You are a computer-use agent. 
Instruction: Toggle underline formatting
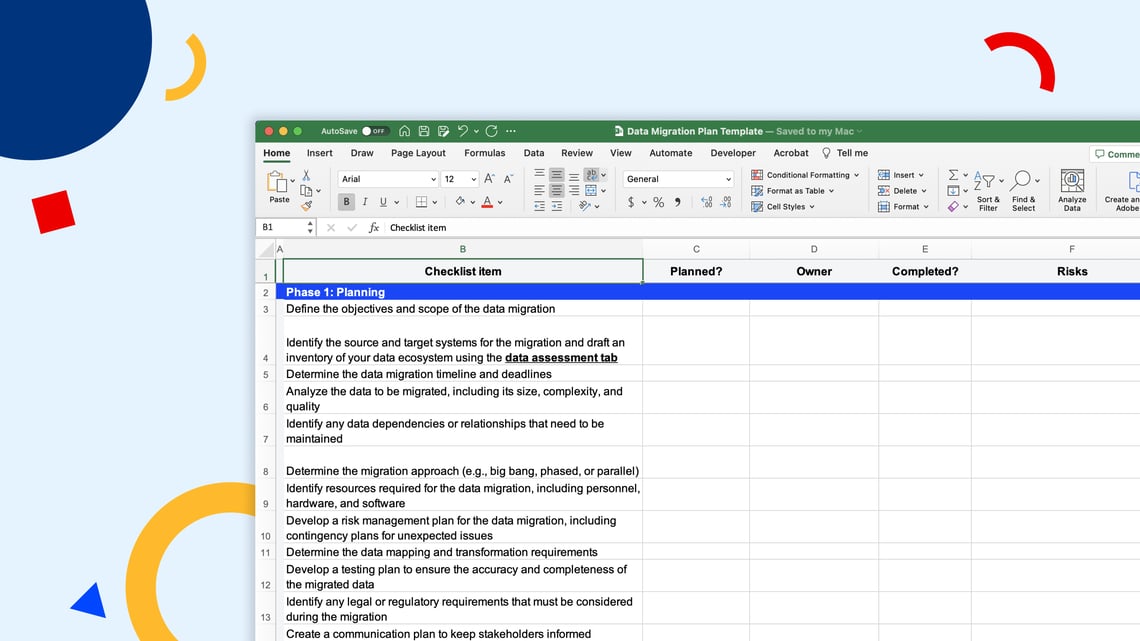(x=383, y=201)
